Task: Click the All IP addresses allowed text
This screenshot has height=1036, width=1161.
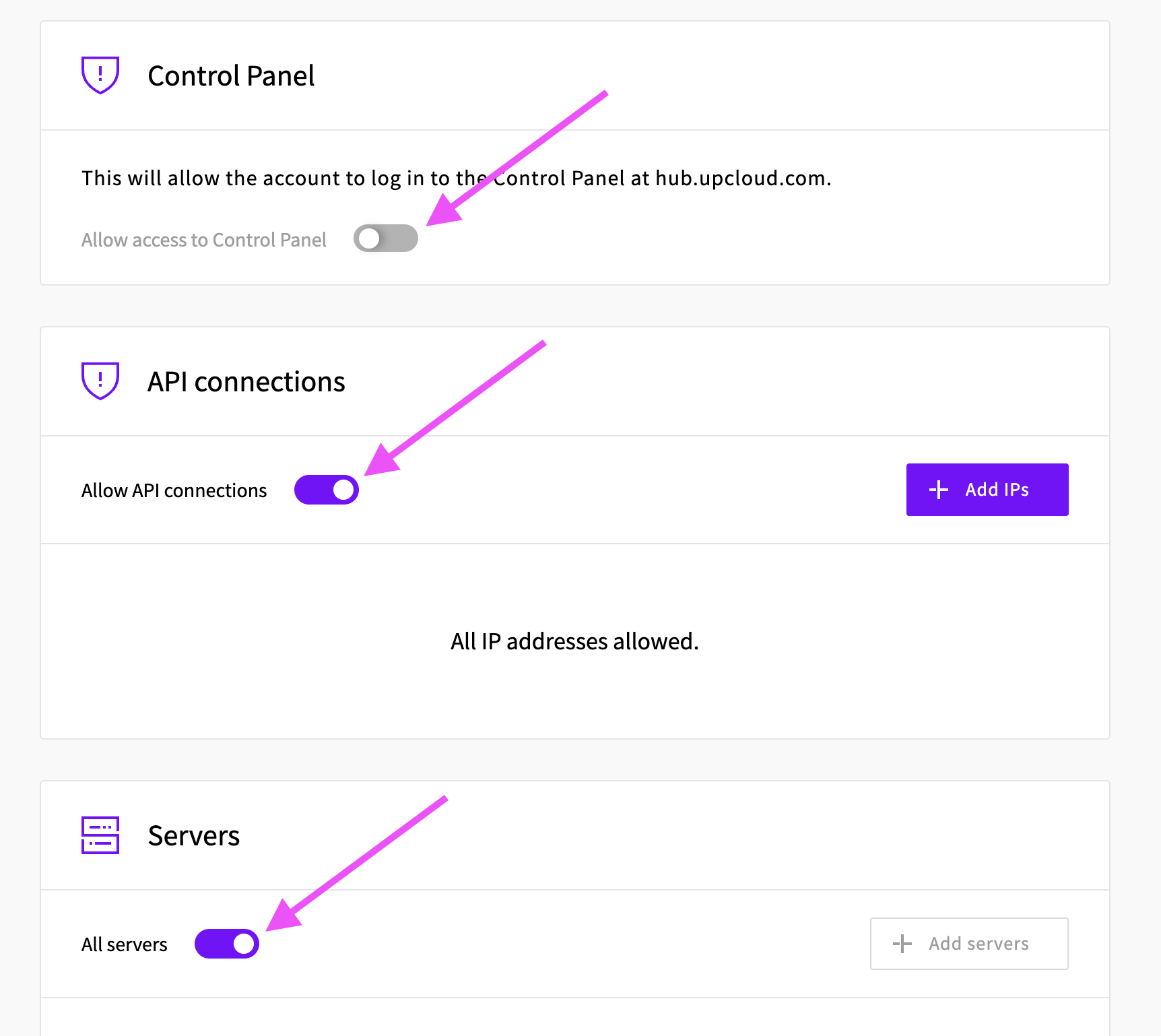Action: pyautogui.click(x=574, y=641)
